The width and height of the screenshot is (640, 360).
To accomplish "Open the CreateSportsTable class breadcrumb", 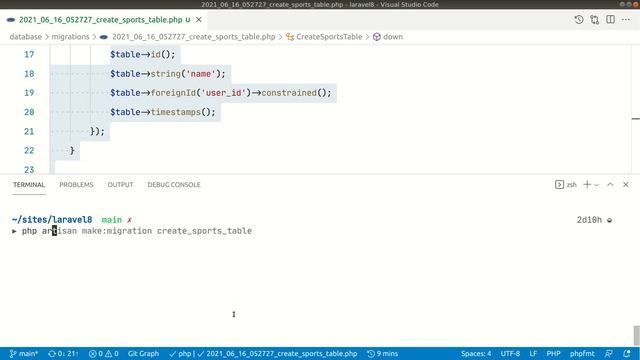I will pos(329,37).
